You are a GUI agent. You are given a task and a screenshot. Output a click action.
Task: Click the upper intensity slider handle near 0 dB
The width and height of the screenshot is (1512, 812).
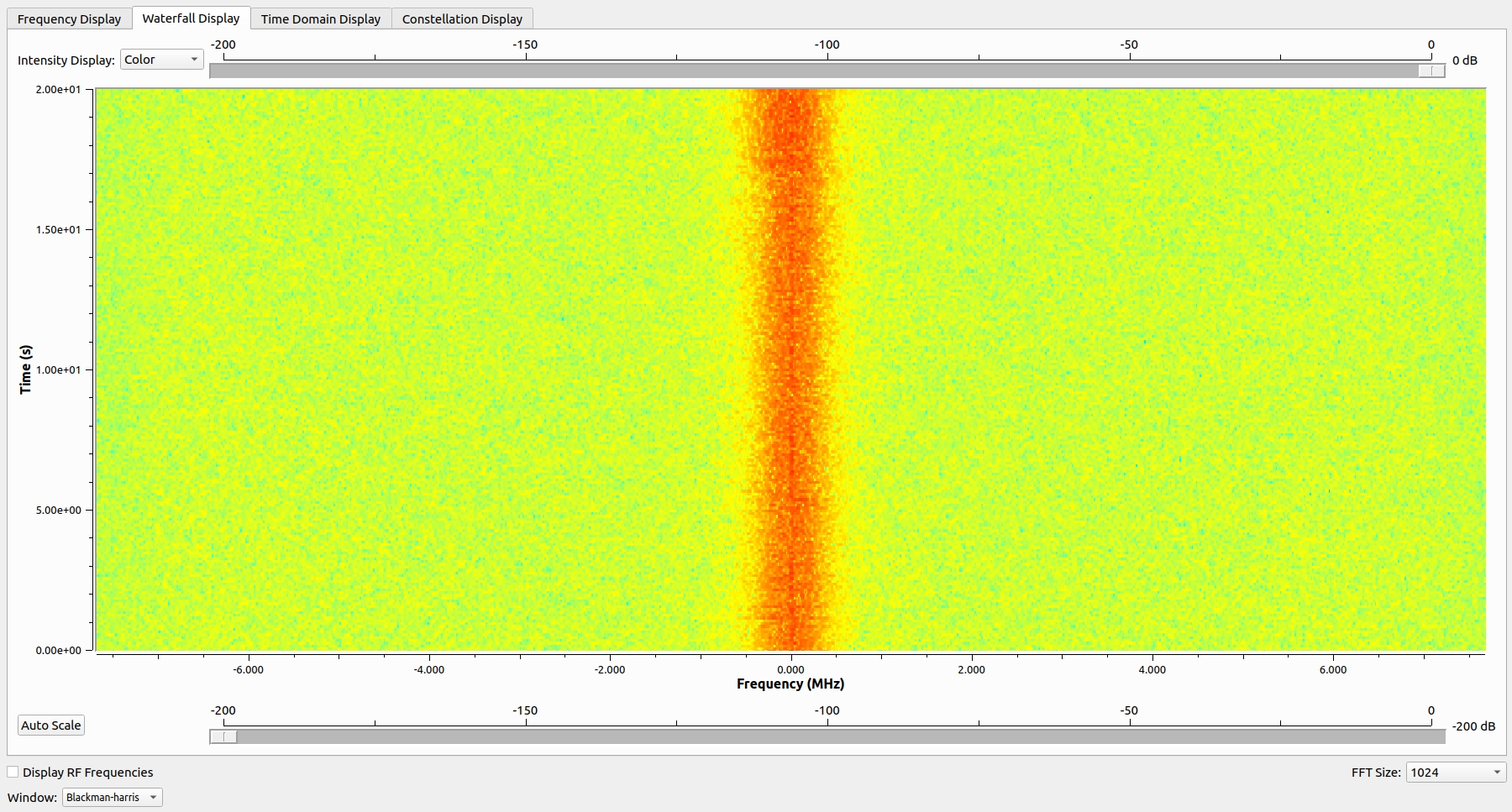pos(1431,71)
